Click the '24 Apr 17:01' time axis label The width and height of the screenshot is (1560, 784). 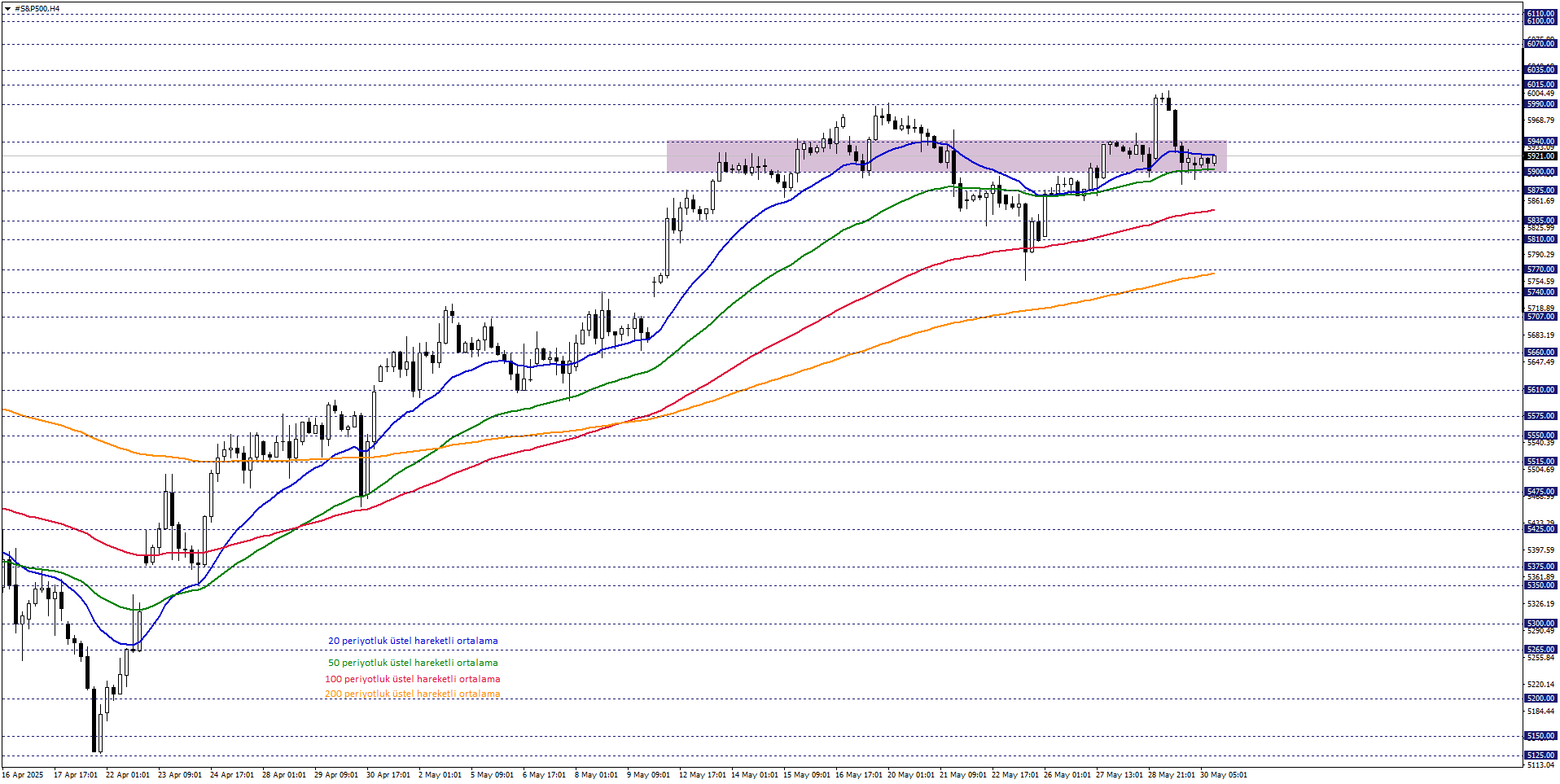232,775
